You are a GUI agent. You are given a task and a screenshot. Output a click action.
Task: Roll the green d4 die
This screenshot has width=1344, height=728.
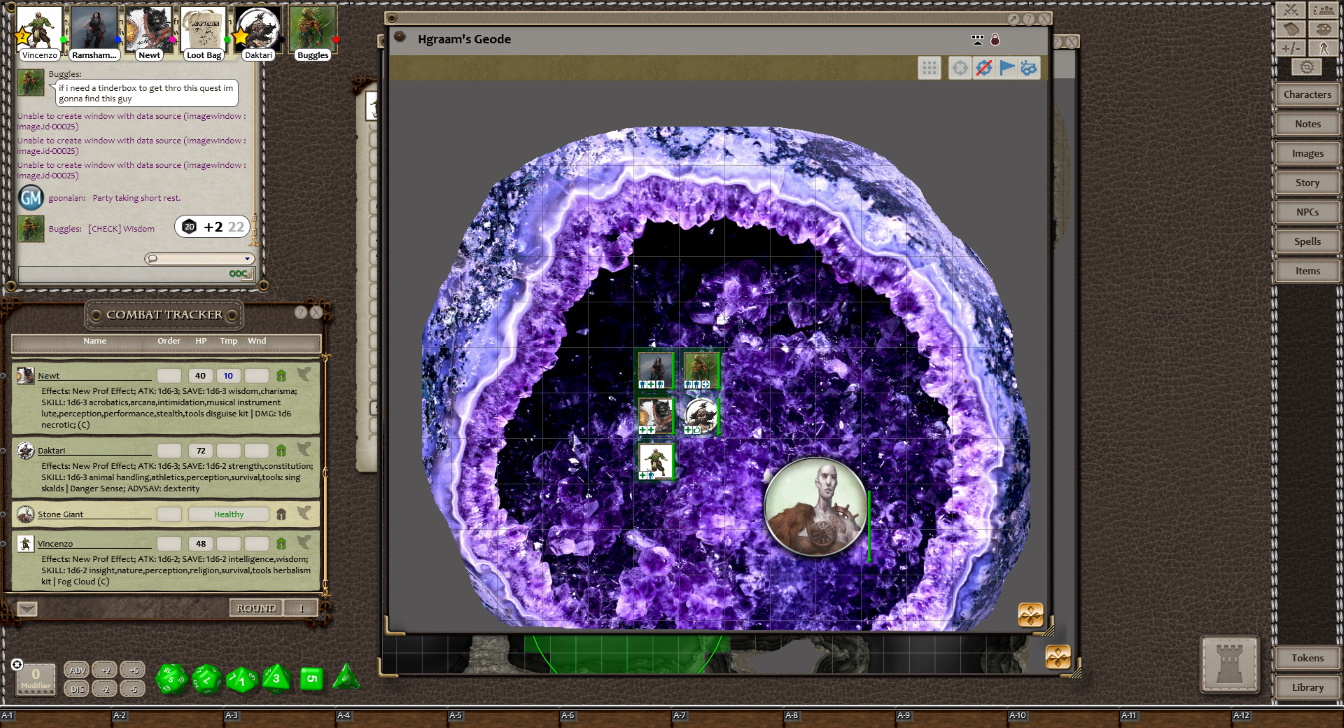(x=346, y=677)
